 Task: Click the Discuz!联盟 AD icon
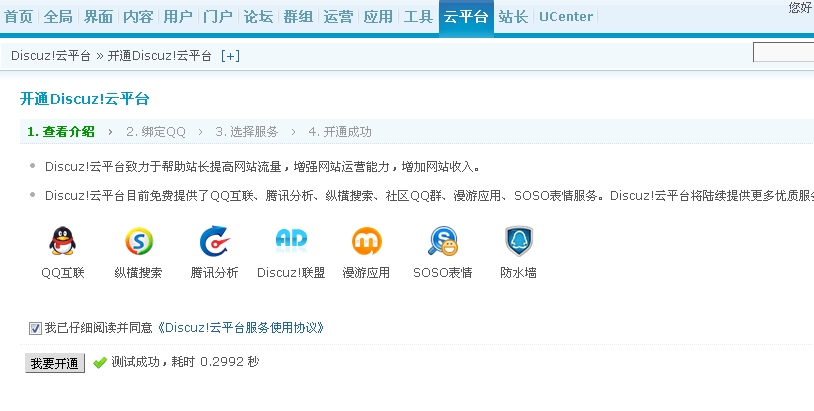pyautogui.click(x=291, y=241)
